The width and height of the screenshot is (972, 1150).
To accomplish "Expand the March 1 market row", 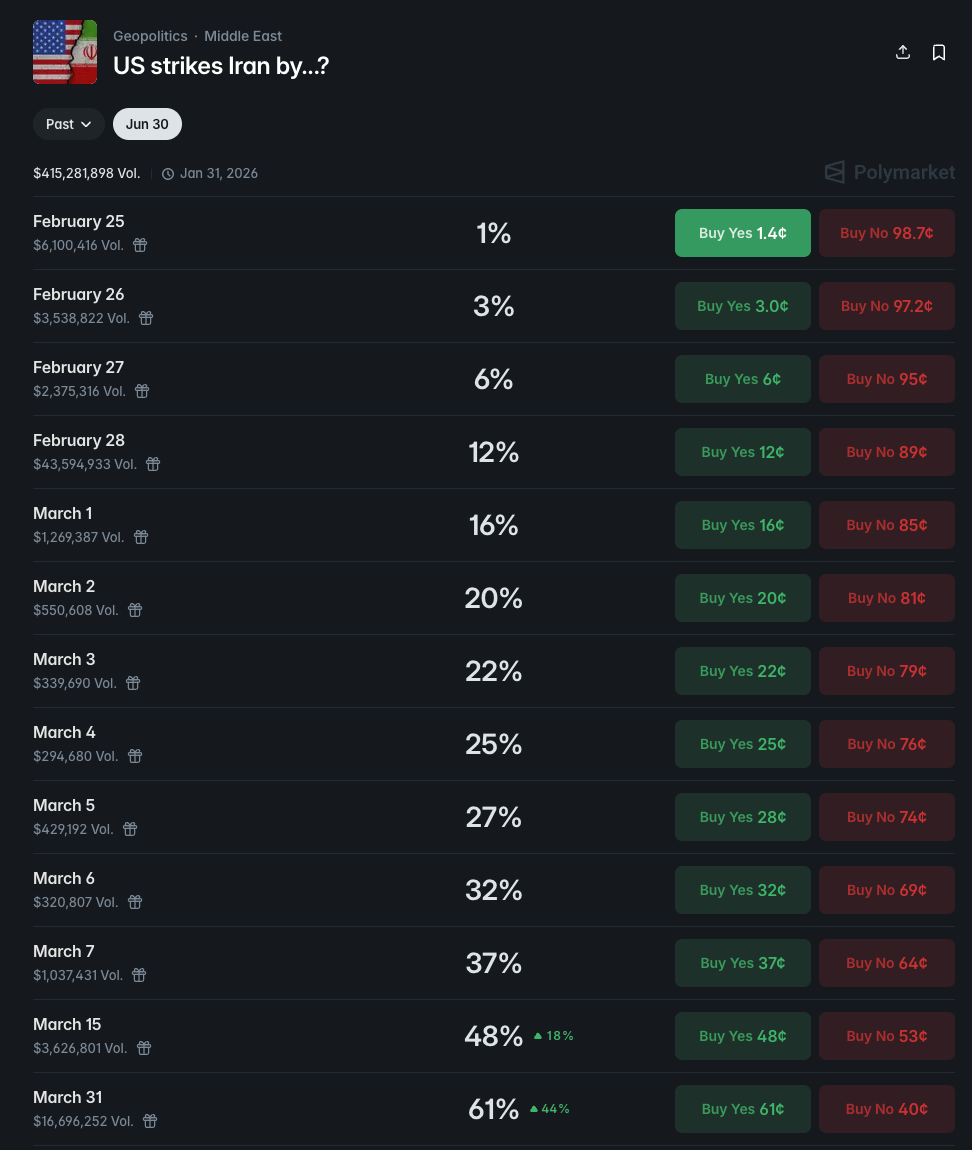I will tap(300, 524).
